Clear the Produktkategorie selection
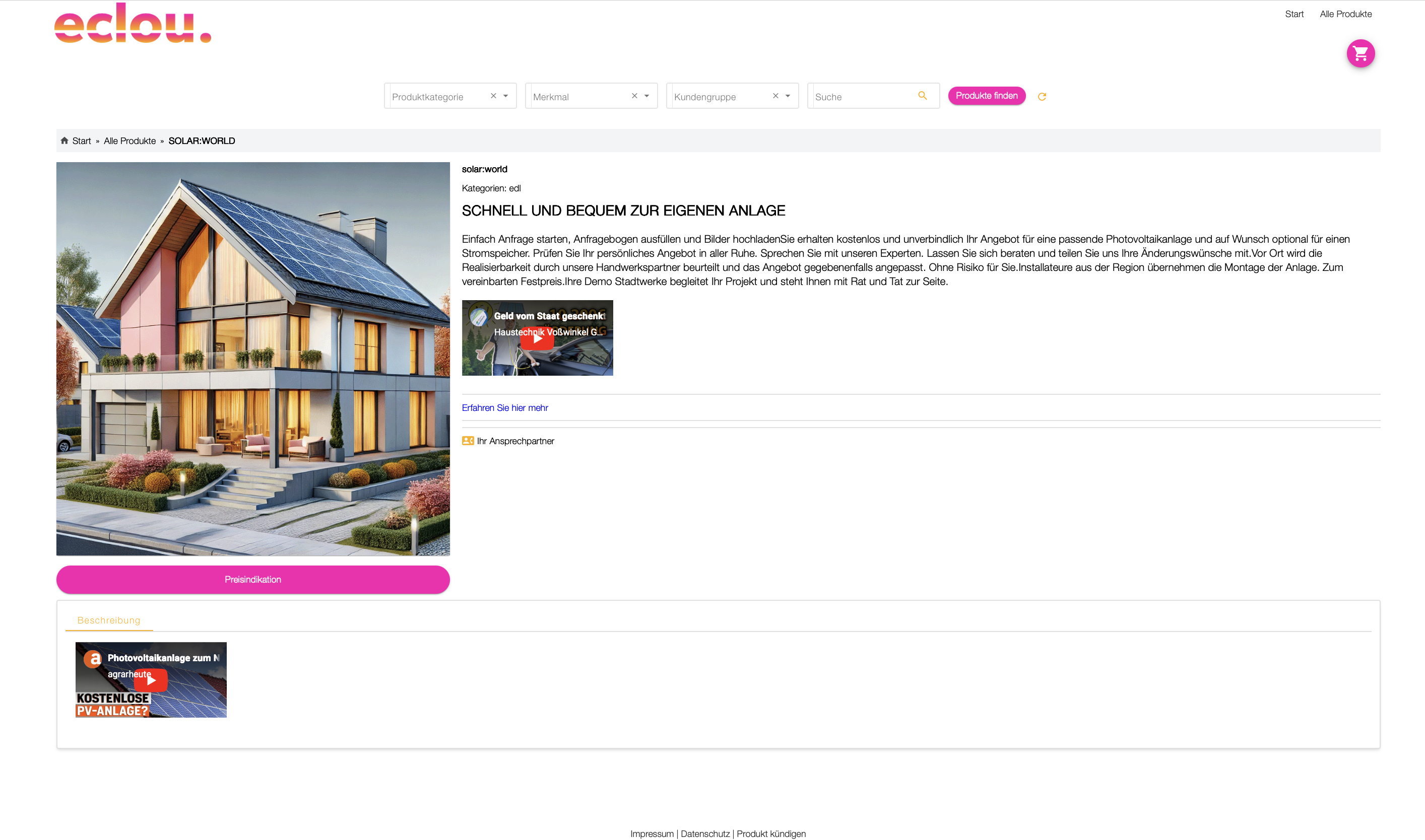 (493, 96)
